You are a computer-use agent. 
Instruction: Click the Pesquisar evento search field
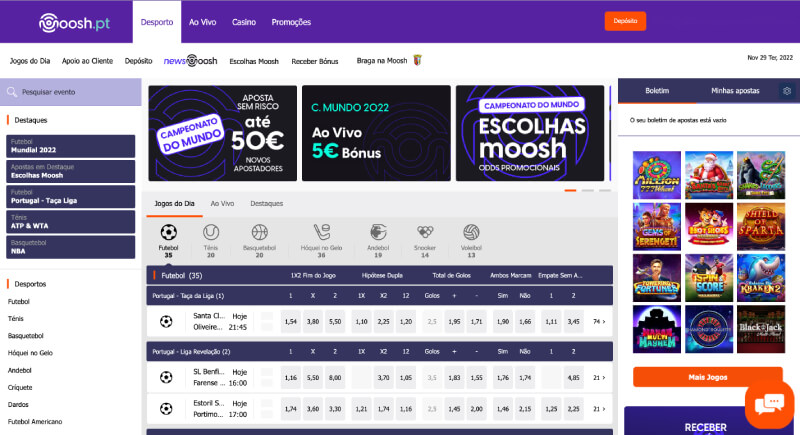coord(70,92)
